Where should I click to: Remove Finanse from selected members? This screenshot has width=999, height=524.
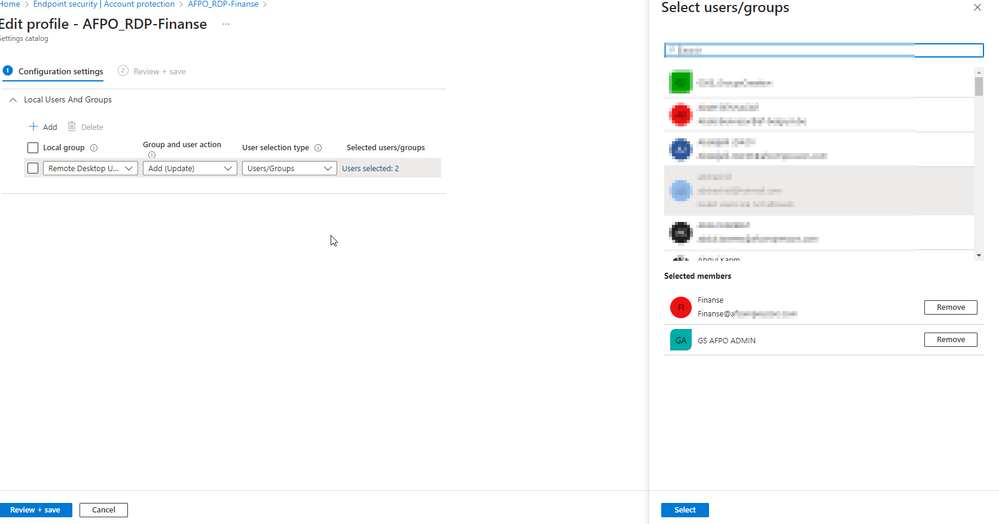point(951,307)
